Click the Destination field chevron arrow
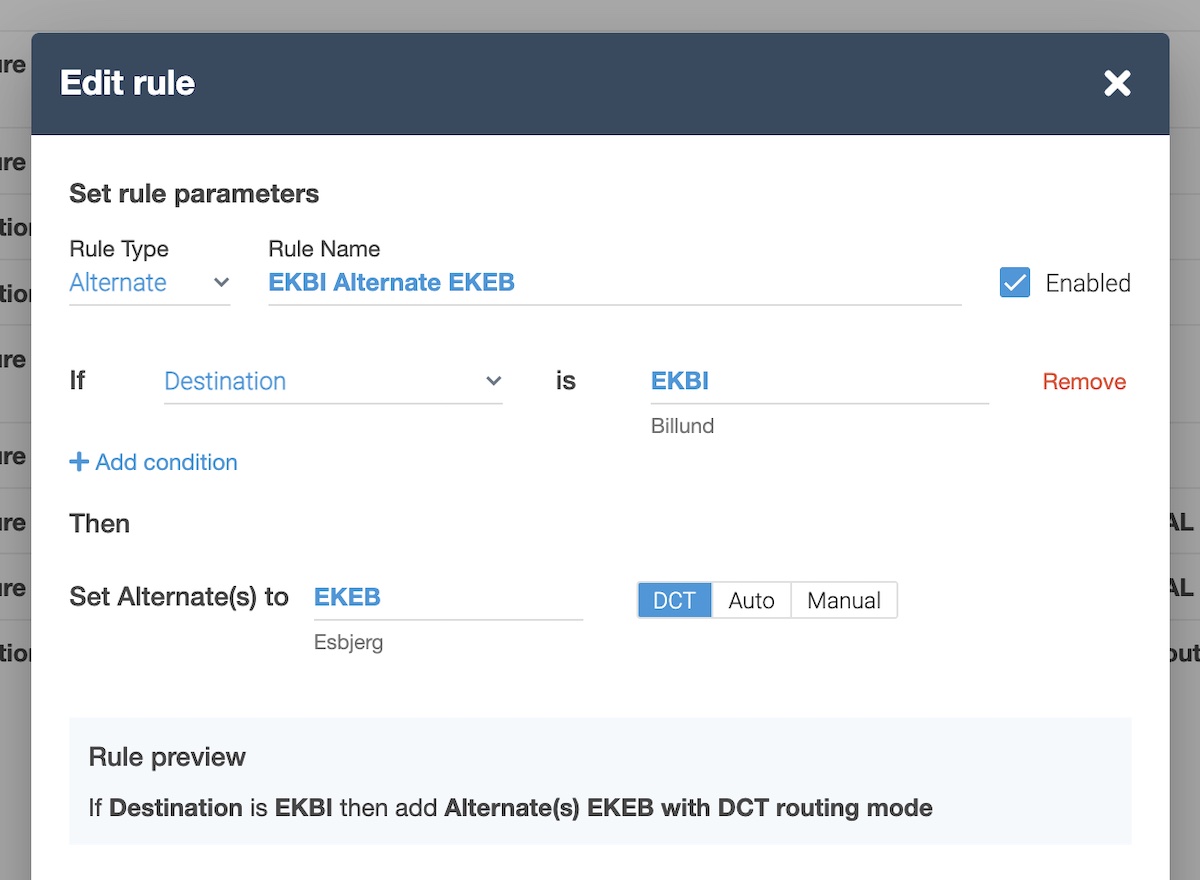The width and height of the screenshot is (1200, 880). pos(493,381)
